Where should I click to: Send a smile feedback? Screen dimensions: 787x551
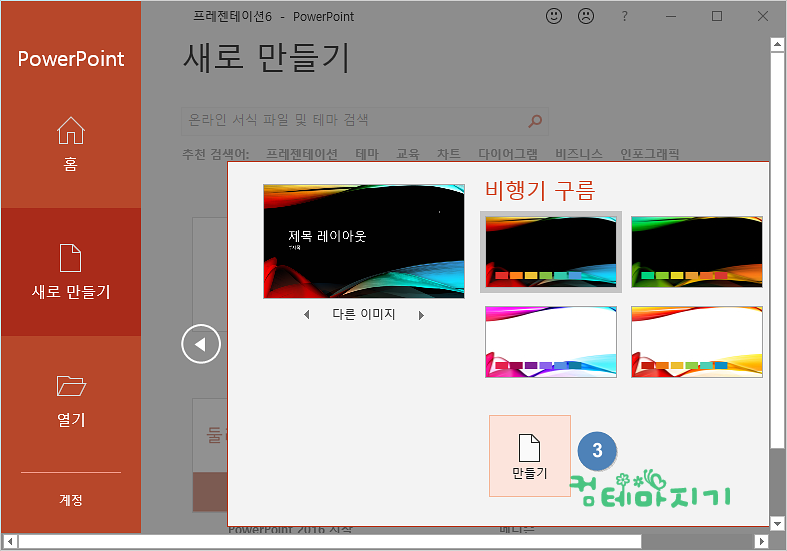coord(554,16)
